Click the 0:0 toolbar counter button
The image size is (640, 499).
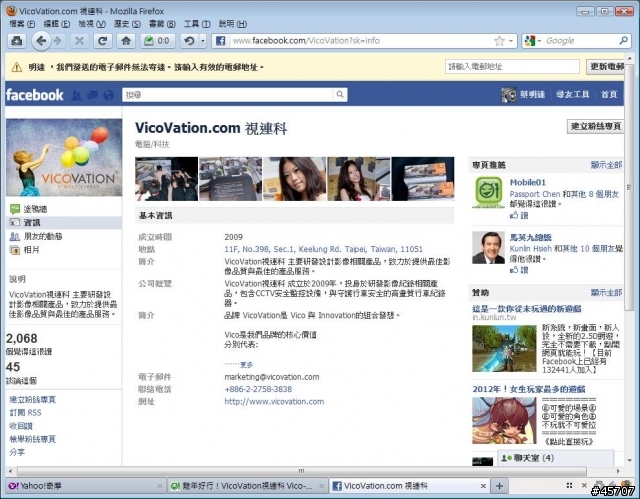[x=158, y=41]
